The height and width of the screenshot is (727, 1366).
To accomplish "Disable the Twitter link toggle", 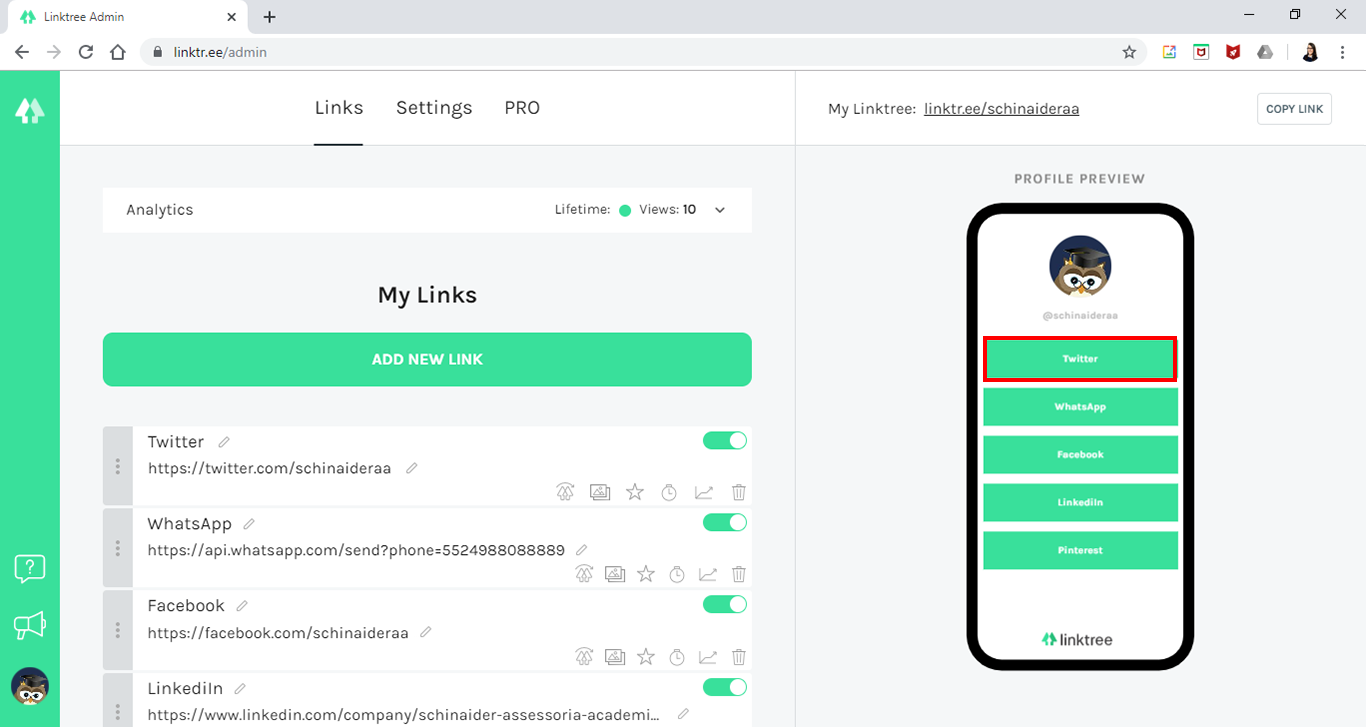I will click(725, 441).
